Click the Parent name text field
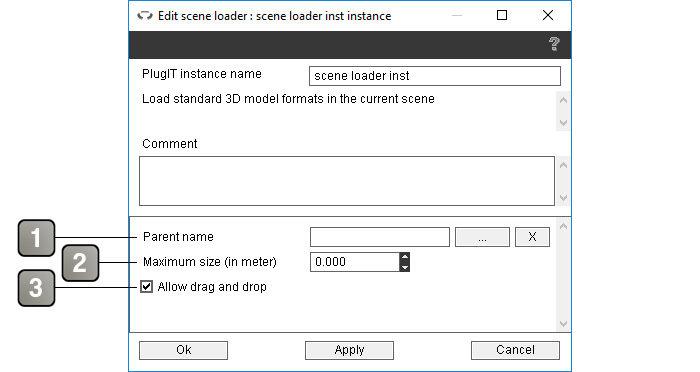The height and width of the screenshot is (372, 700). pyautogui.click(x=380, y=237)
